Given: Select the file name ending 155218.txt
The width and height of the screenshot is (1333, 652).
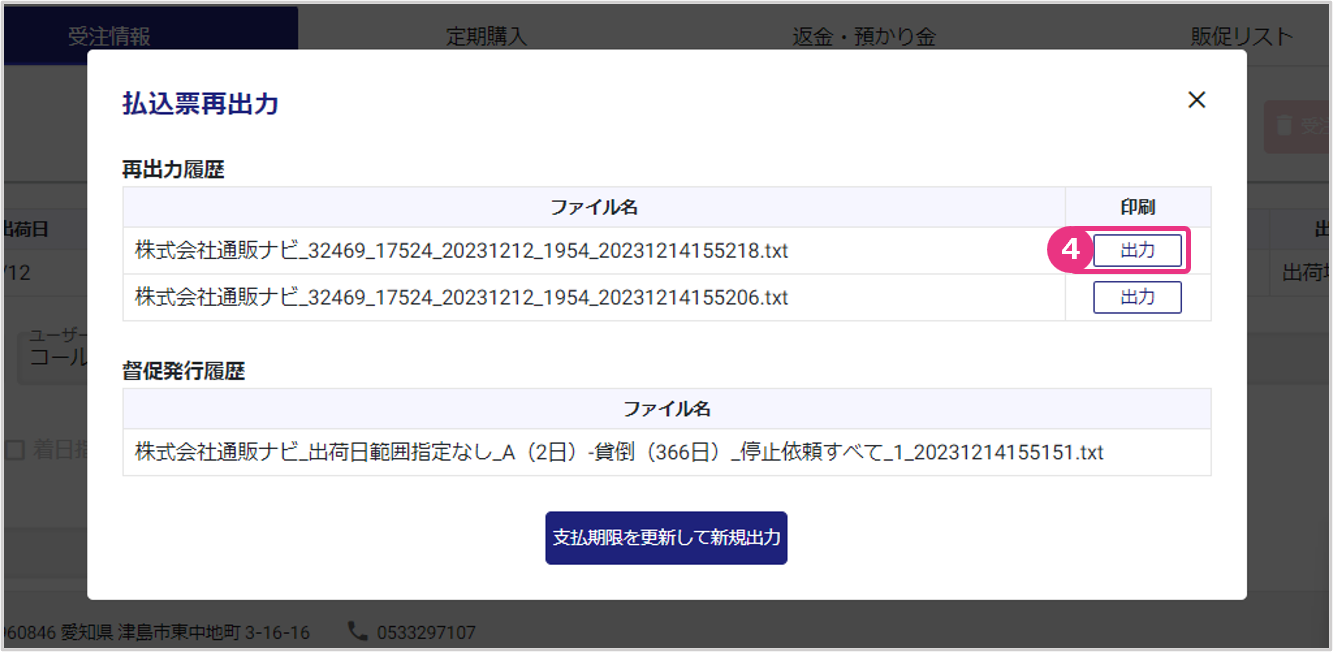Looking at the screenshot, I should [x=461, y=251].
